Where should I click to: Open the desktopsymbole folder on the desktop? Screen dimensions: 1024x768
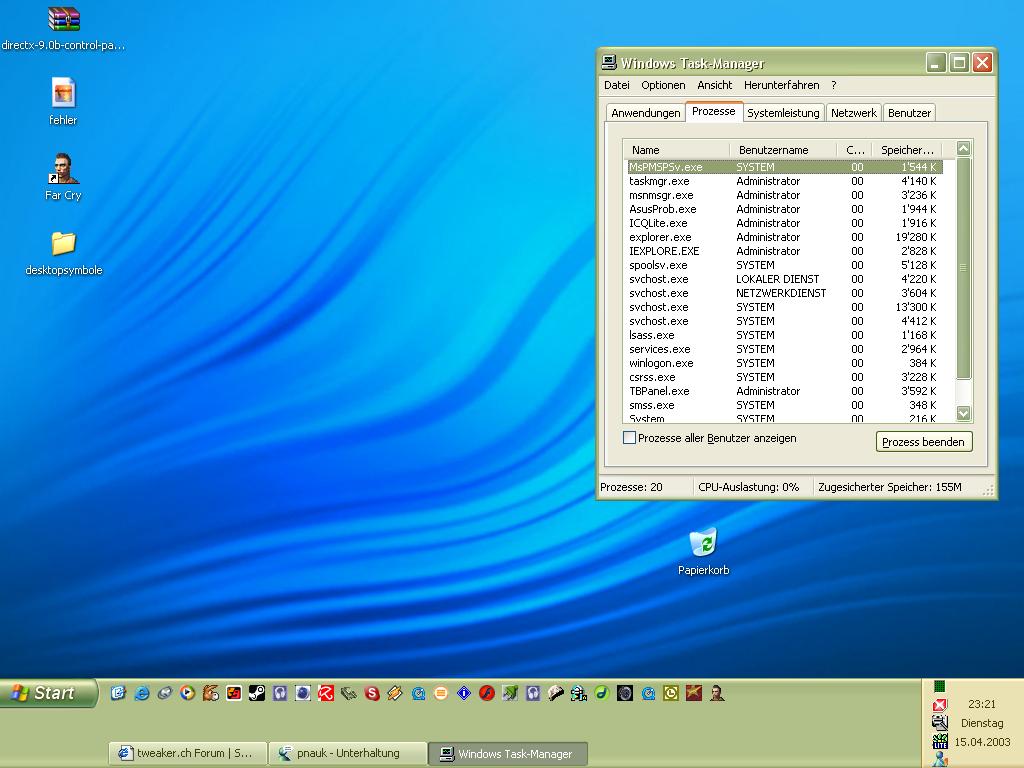[63, 244]
